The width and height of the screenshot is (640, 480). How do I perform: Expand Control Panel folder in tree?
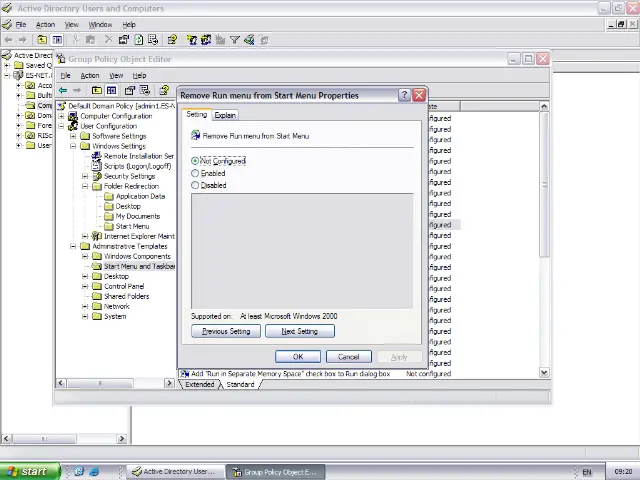85,286
